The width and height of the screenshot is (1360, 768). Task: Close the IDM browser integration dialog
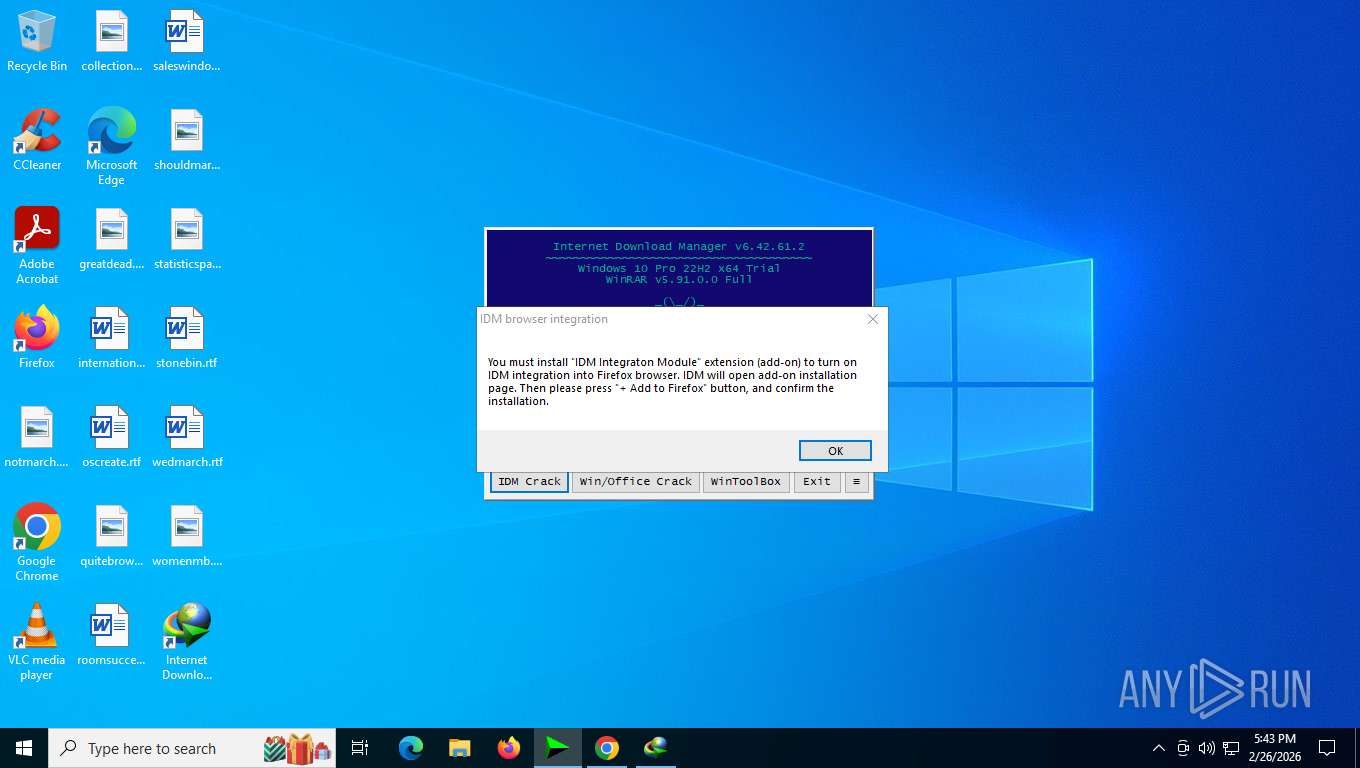coord(872,319)
